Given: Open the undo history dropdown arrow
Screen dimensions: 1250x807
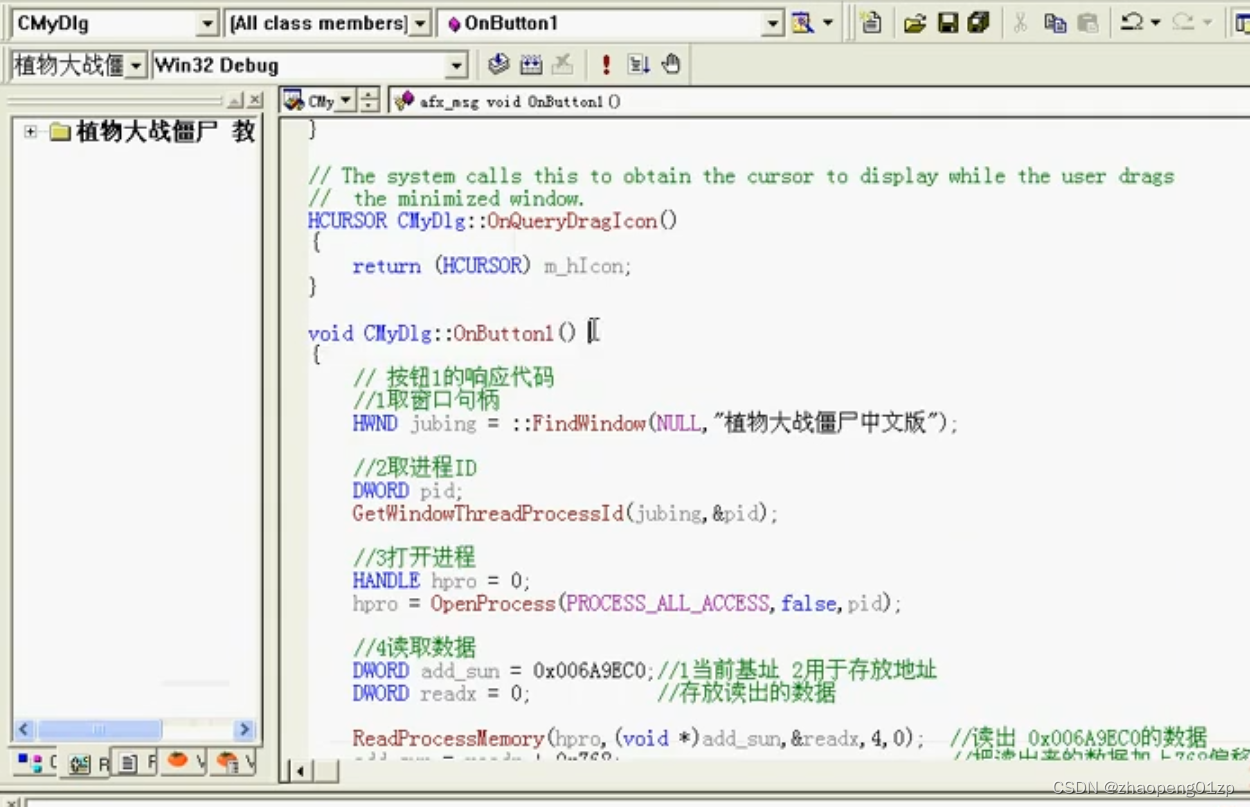Looking at the screenshot, I should (x=1156, y=23).
